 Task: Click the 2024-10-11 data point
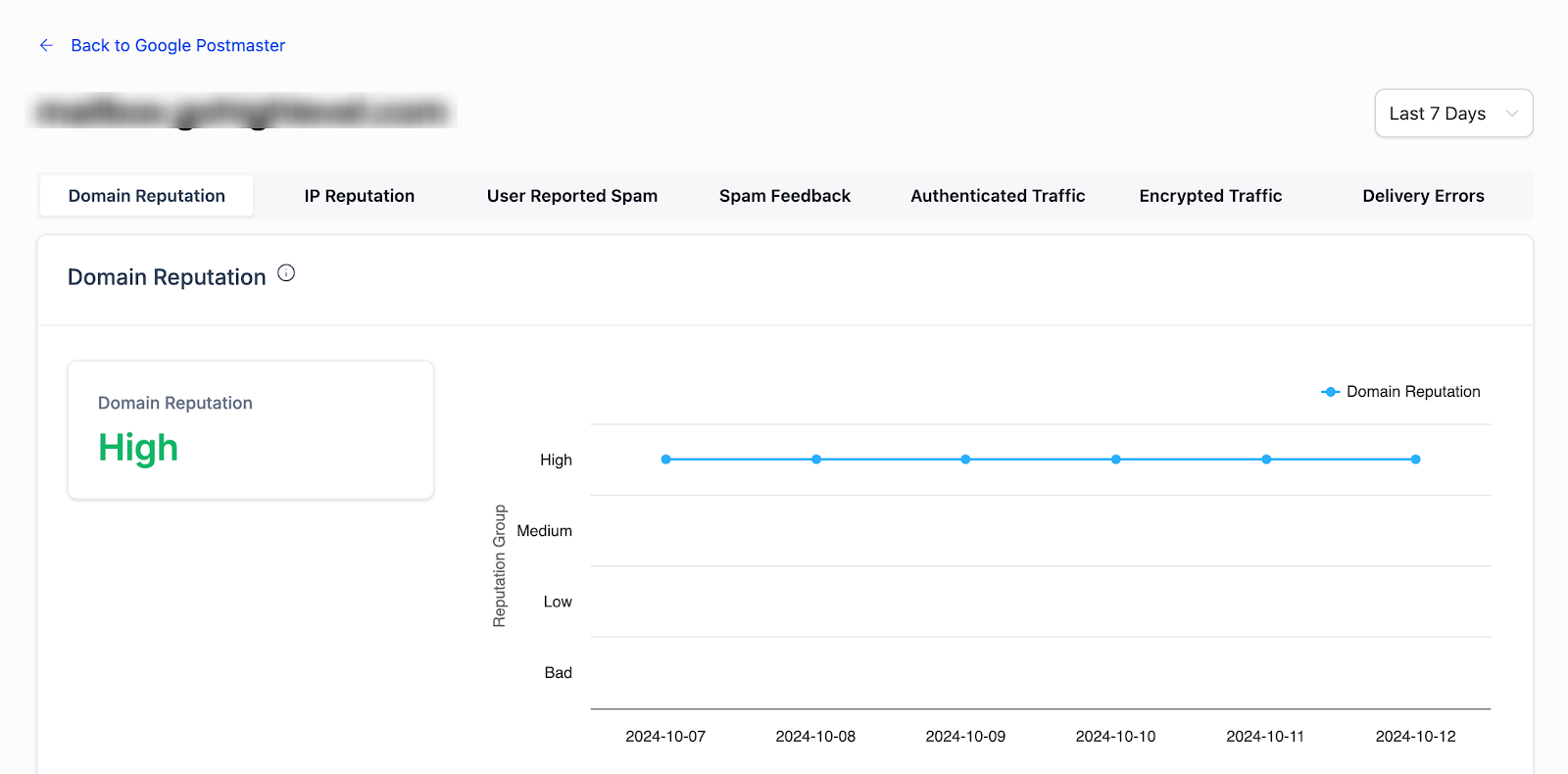tap(1266, 460)
